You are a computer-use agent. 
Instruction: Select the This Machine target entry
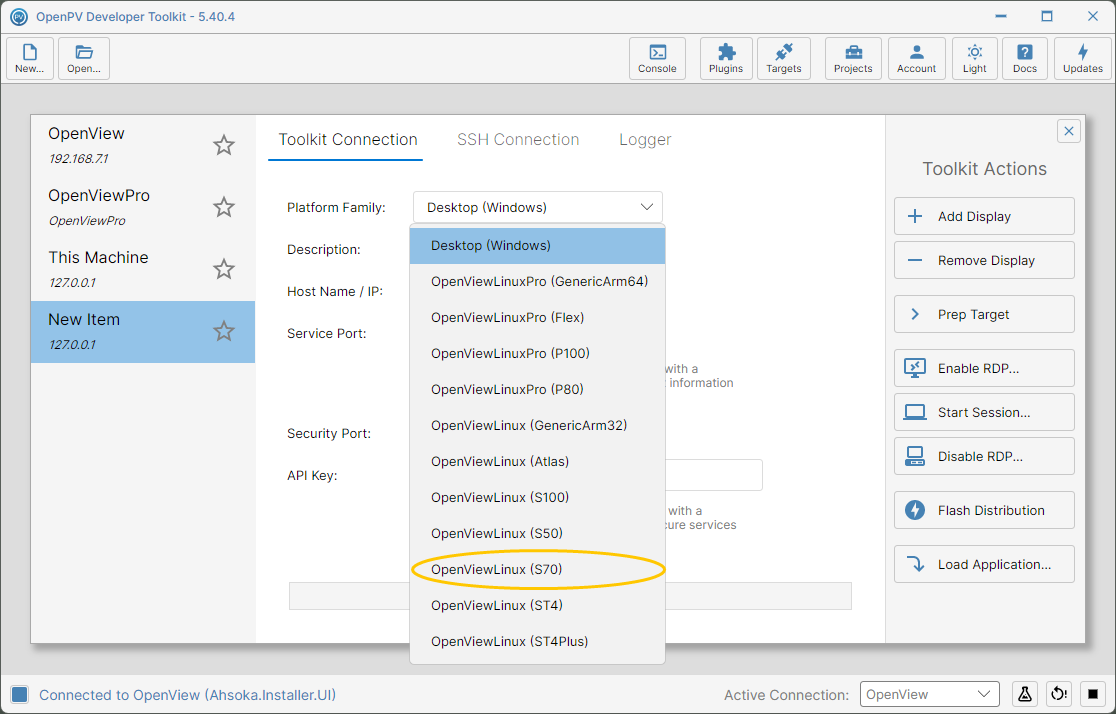click(142, 269)
